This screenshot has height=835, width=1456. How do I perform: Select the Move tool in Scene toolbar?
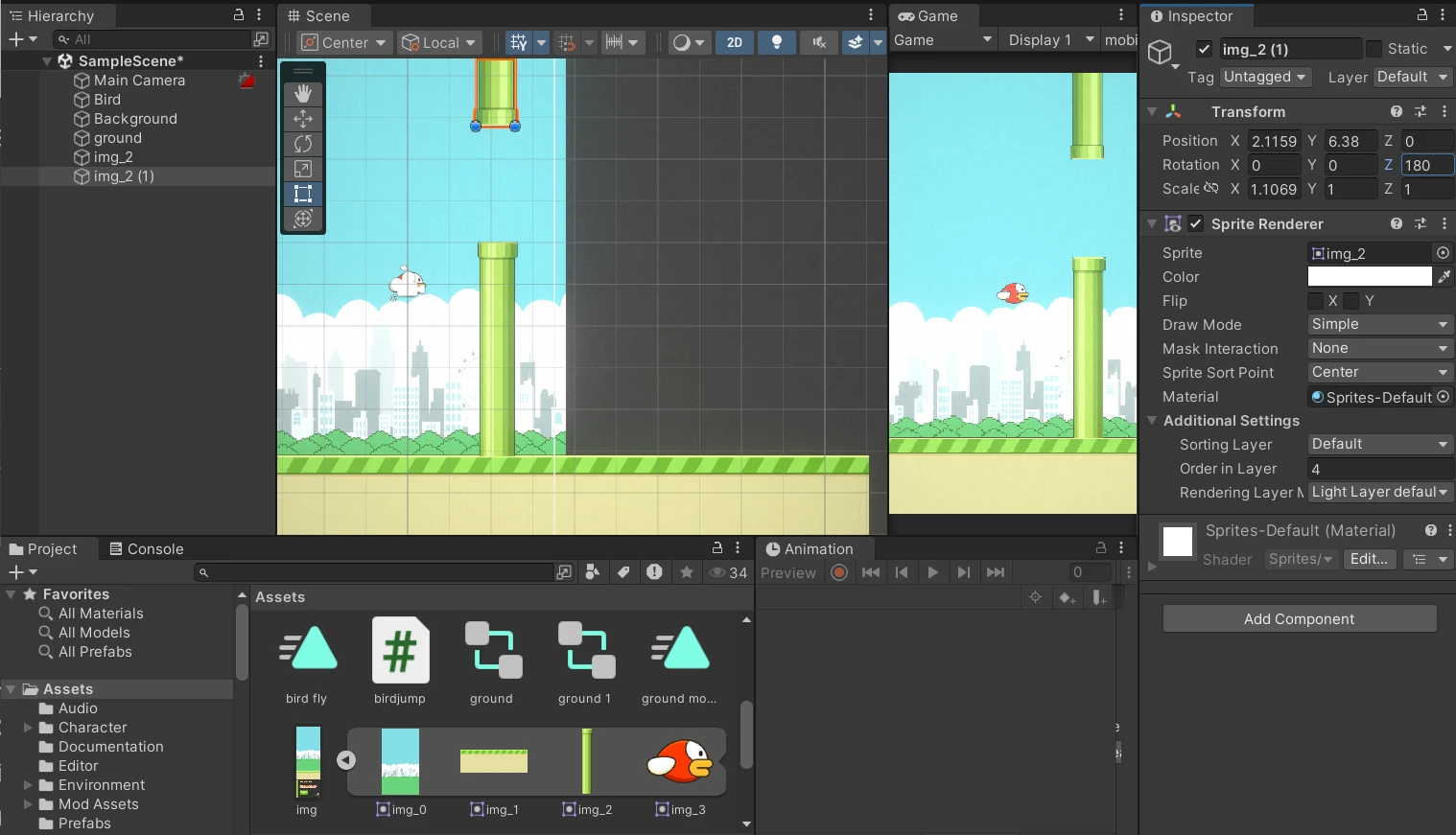[x=303, y=119]
